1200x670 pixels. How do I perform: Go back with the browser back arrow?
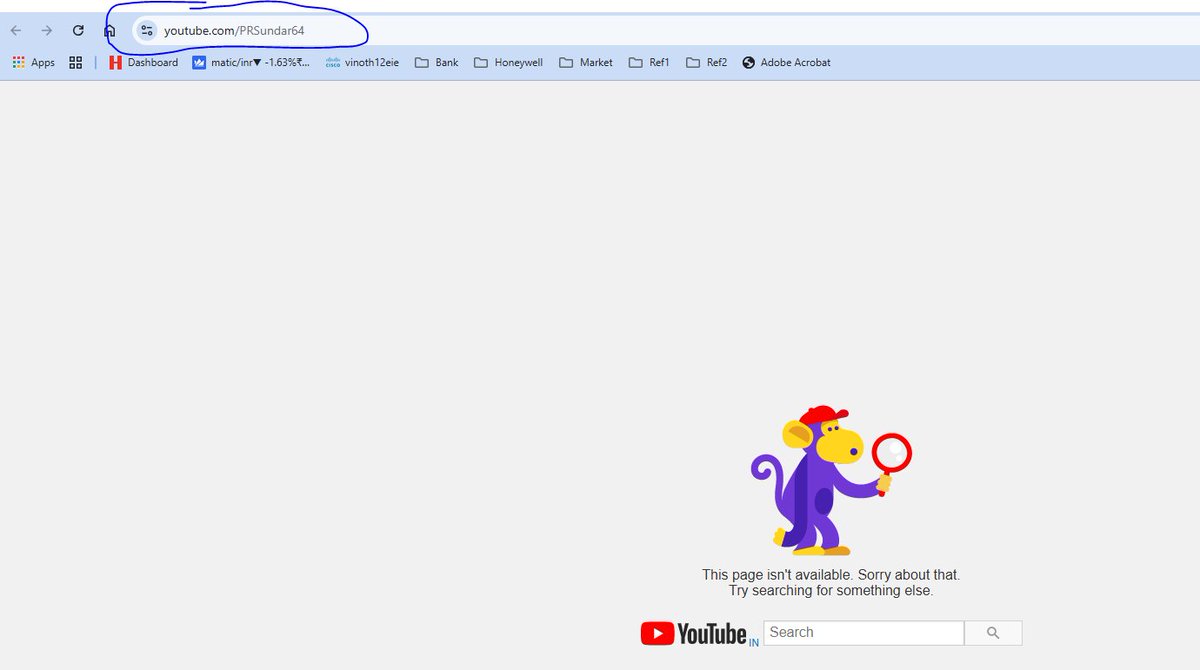coord(16,31)
